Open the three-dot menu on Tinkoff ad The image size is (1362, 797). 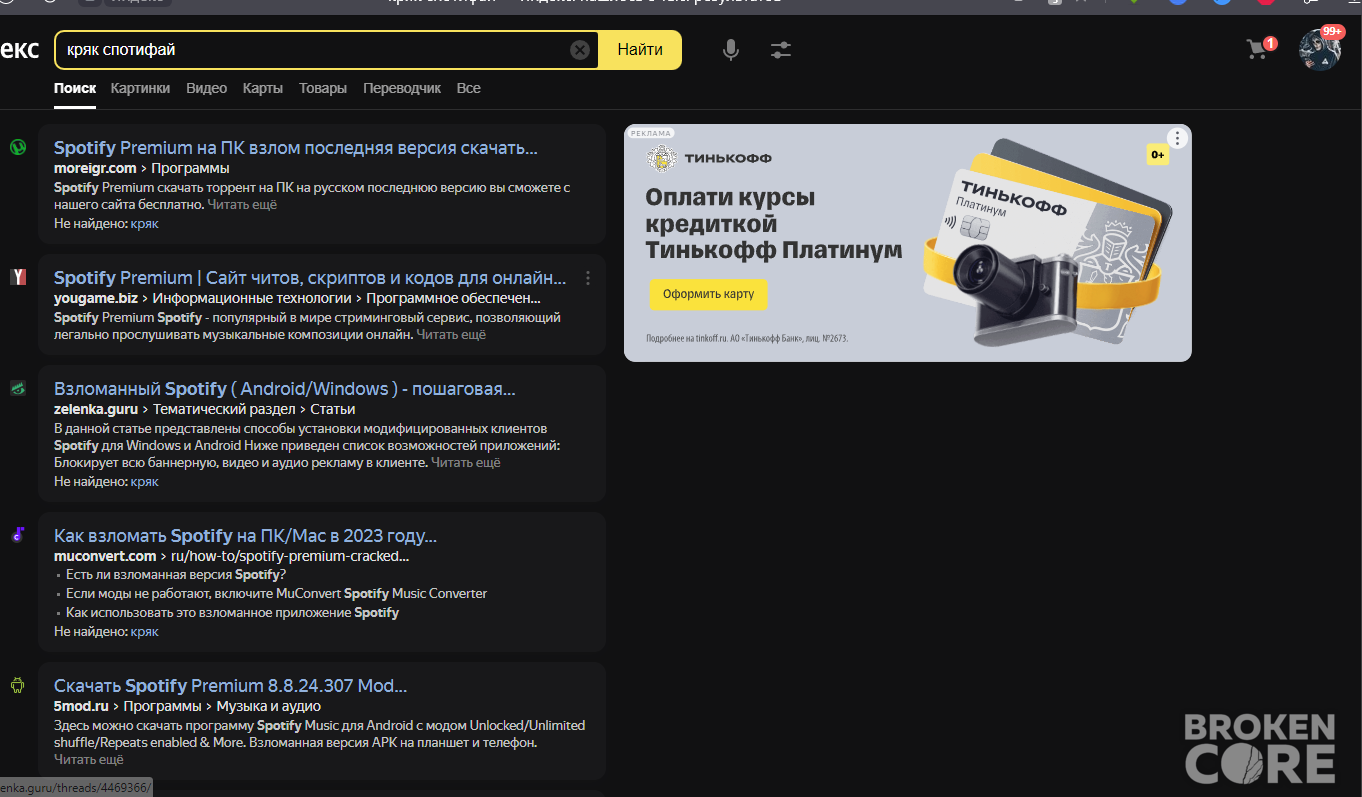tap(1178, 138)
